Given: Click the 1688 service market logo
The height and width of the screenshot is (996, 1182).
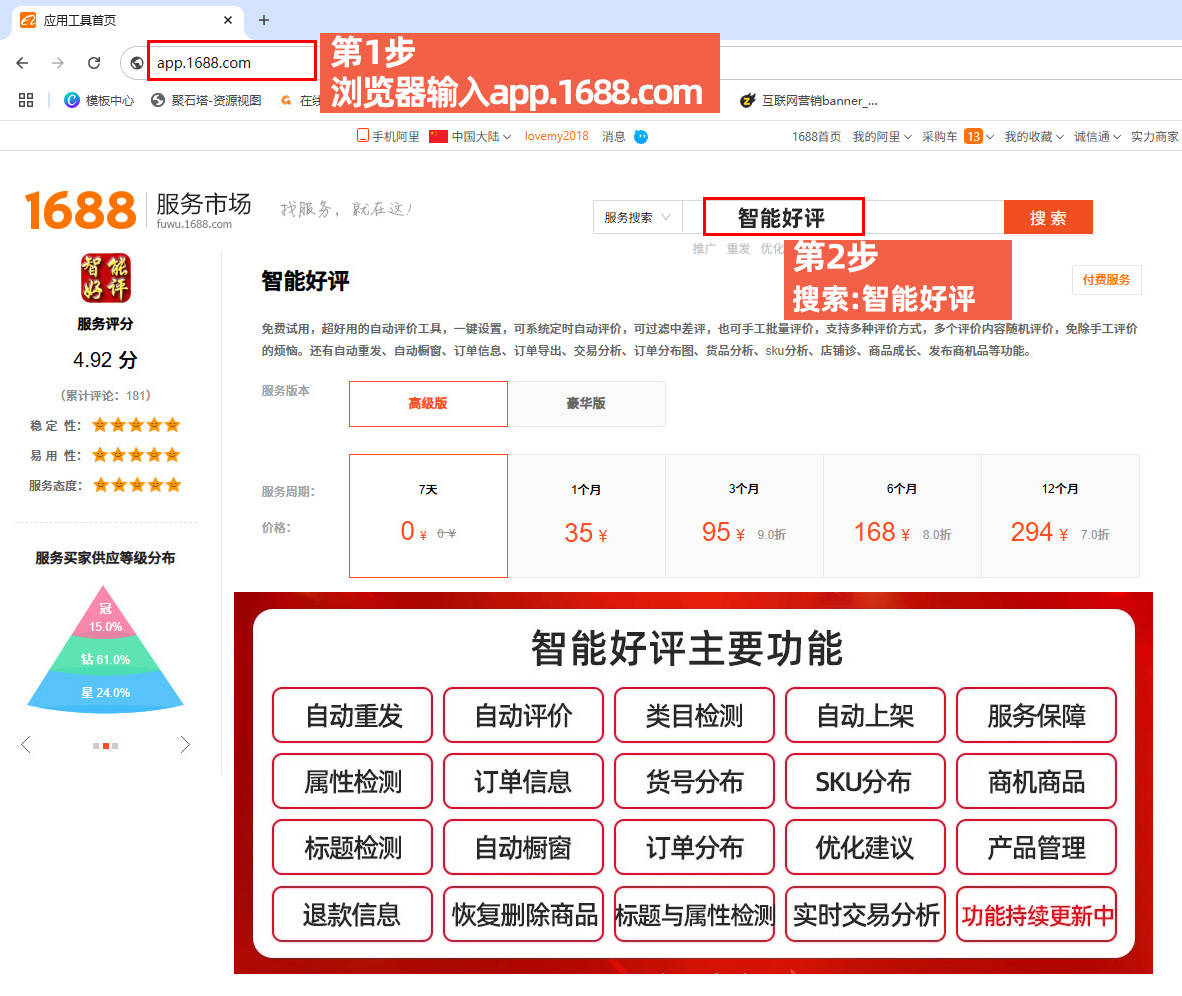Looking at the screenshot, I should [80, 210].
